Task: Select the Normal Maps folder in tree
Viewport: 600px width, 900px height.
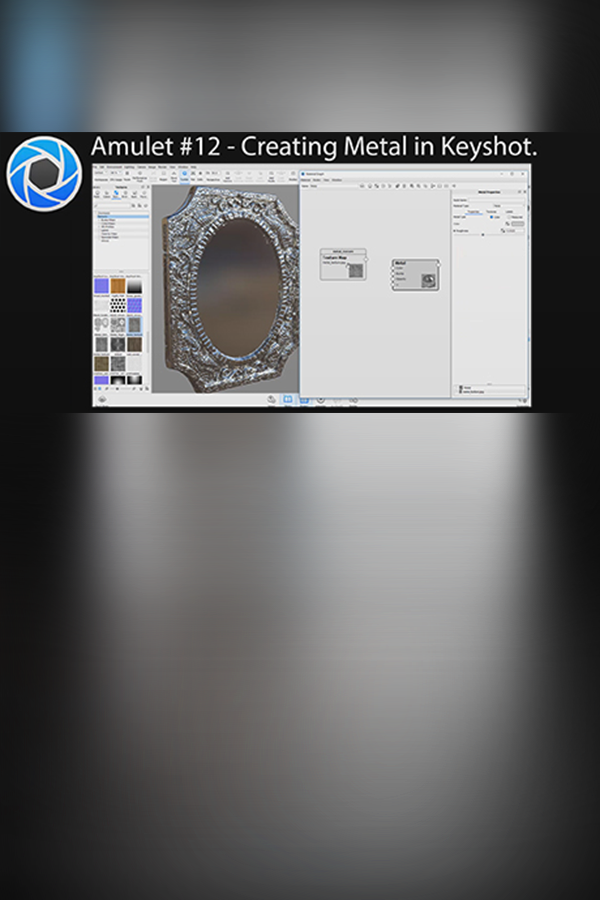Action: point(110,237)
